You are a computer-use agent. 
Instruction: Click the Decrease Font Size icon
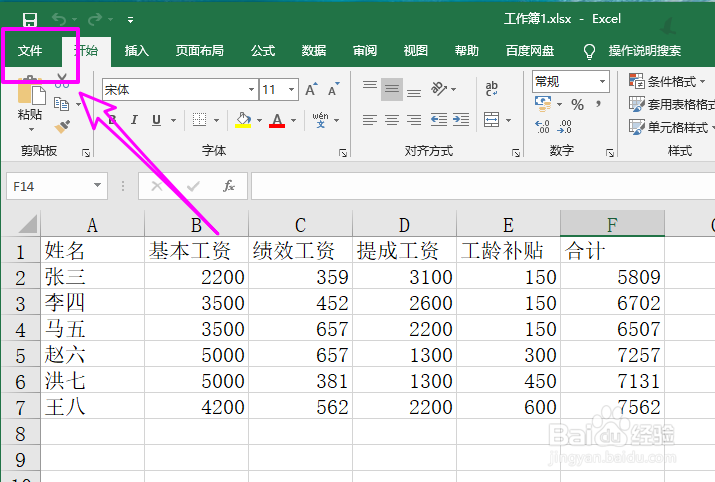334,89
